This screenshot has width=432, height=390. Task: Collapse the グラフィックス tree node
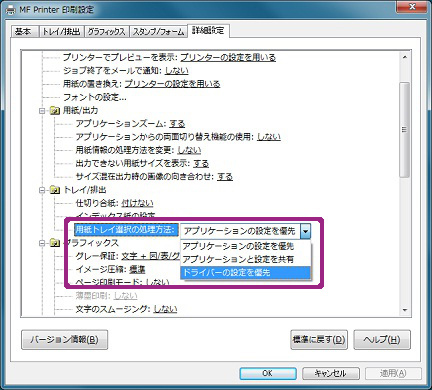pyautogui.click(x=42, y=243)
